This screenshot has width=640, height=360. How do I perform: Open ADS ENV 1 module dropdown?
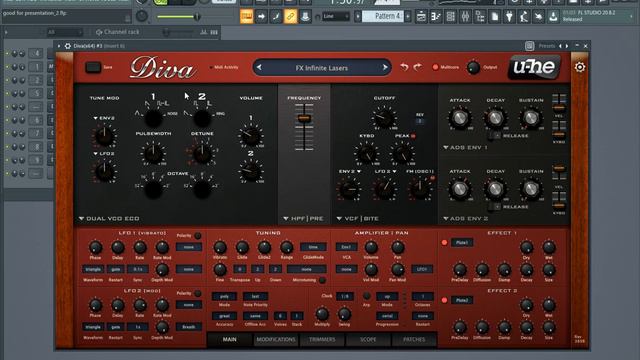click(465, 147)
